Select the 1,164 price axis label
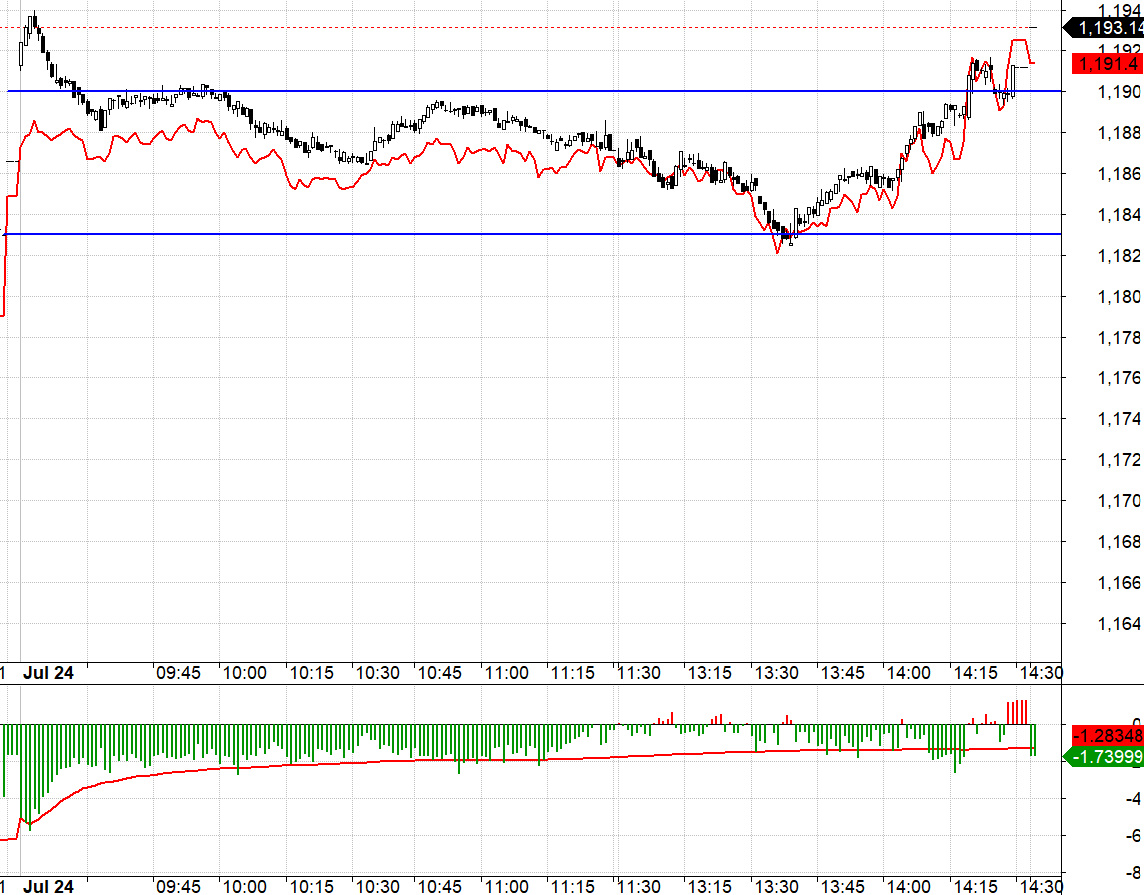This screenshot has height=895, width=1144. point(1119,624)
